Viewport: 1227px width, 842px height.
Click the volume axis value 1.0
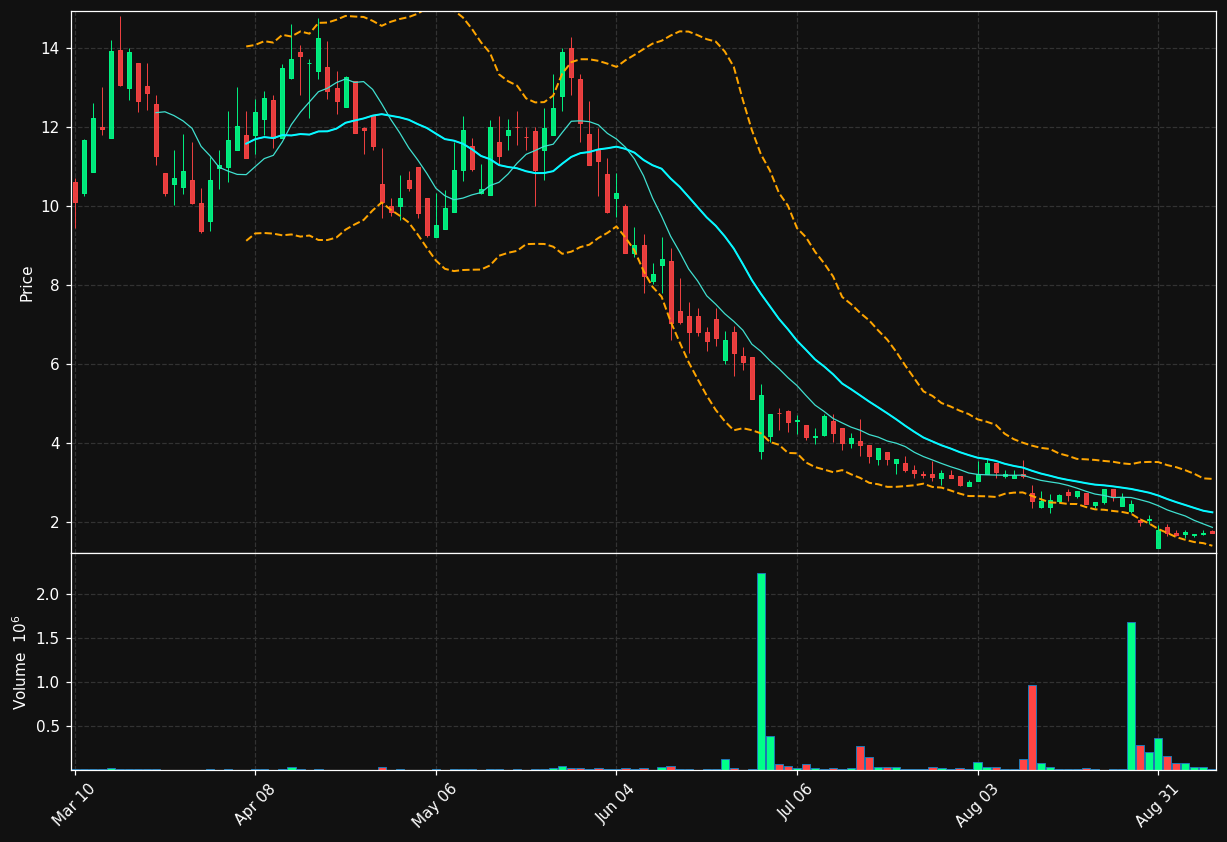(x=49, y=683)
